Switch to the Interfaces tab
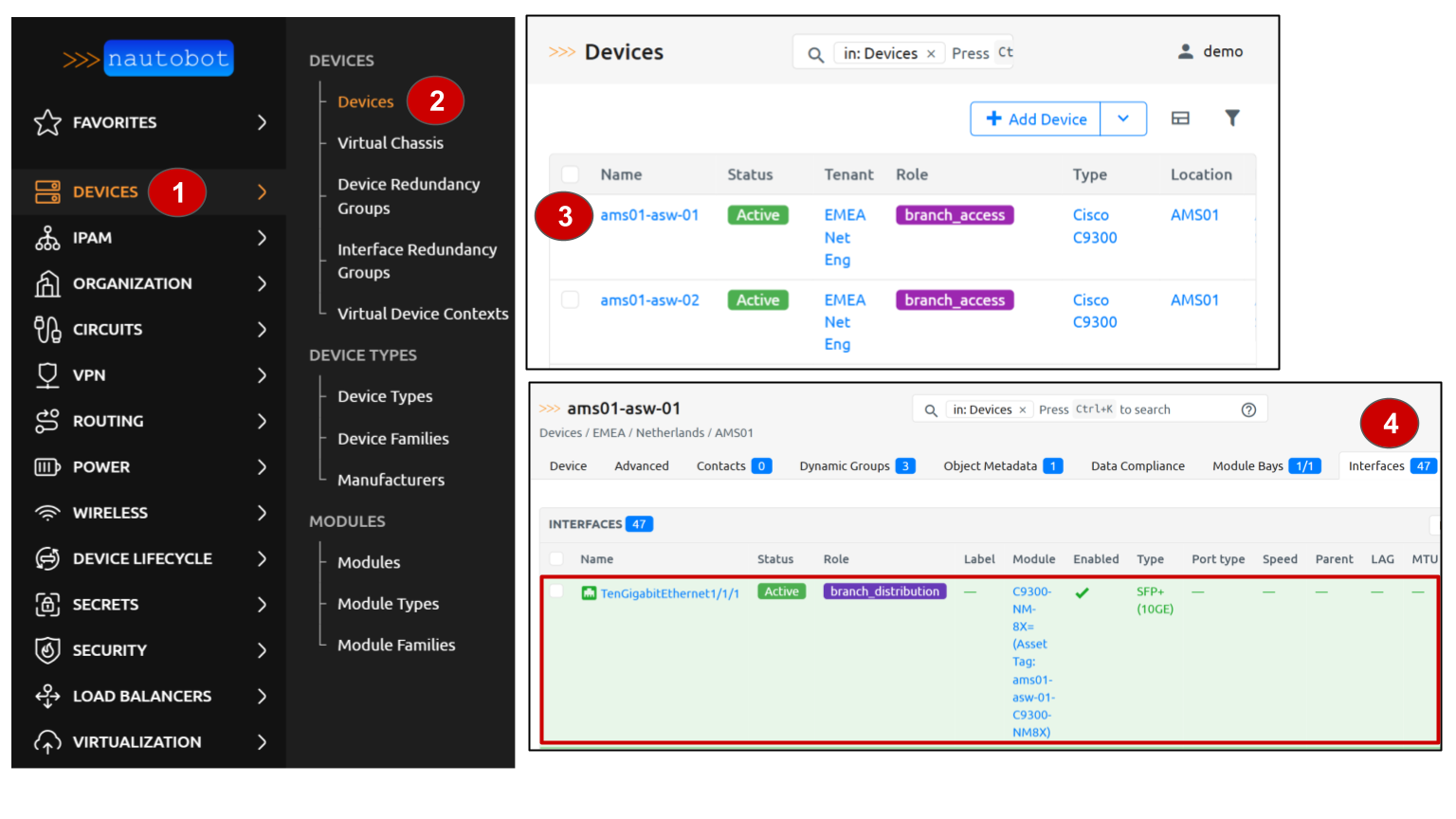The image size is (1456, 819). click(1376, 465)
